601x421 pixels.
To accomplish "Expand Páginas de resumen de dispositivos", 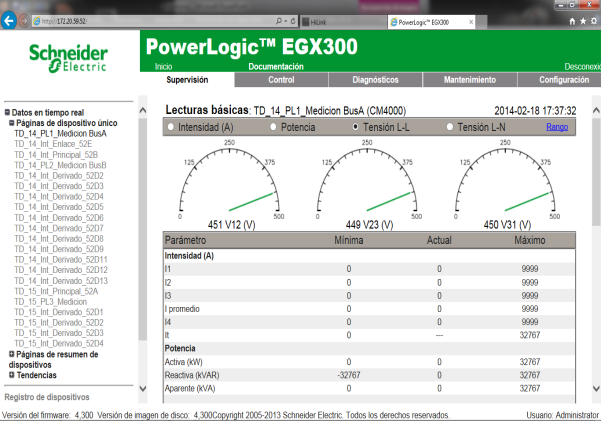I will coord(12,354).
